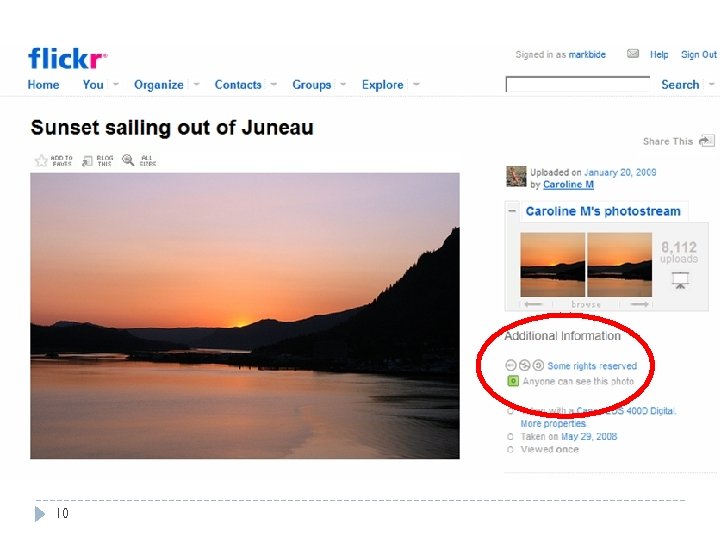Click the Add to Faves star icon
Viewport: 720px width, 540px height.
tap(41, 160)
